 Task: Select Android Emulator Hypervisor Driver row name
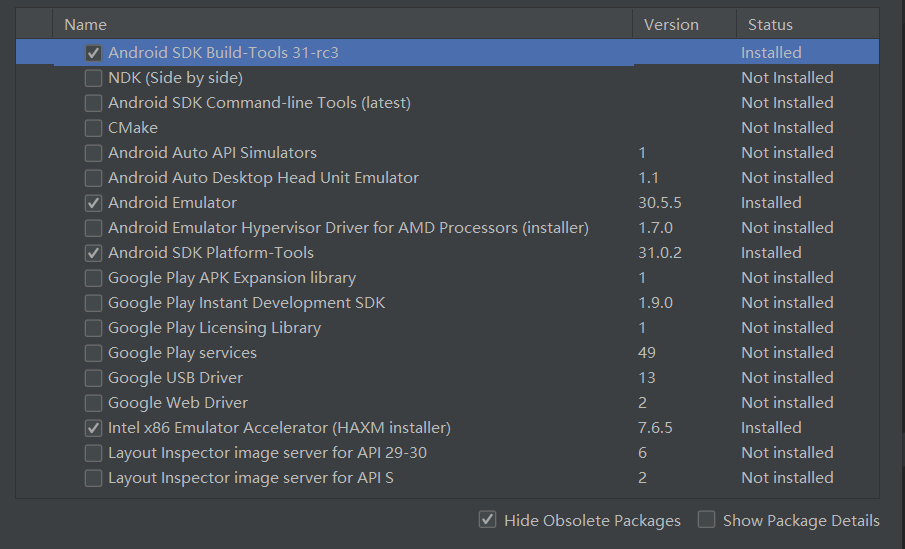[349, 227]
